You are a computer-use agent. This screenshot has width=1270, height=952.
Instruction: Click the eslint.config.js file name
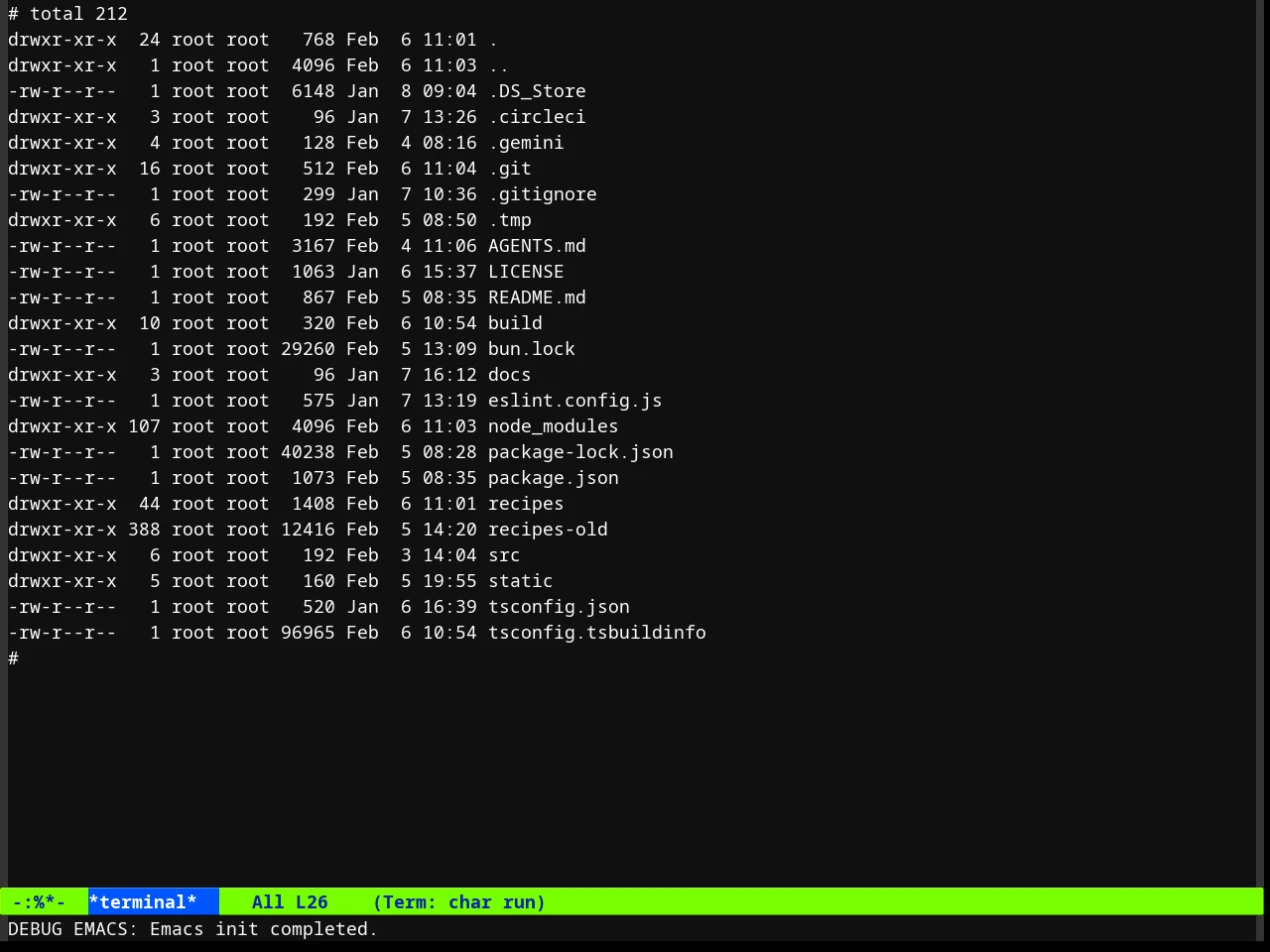pos(575,401)
